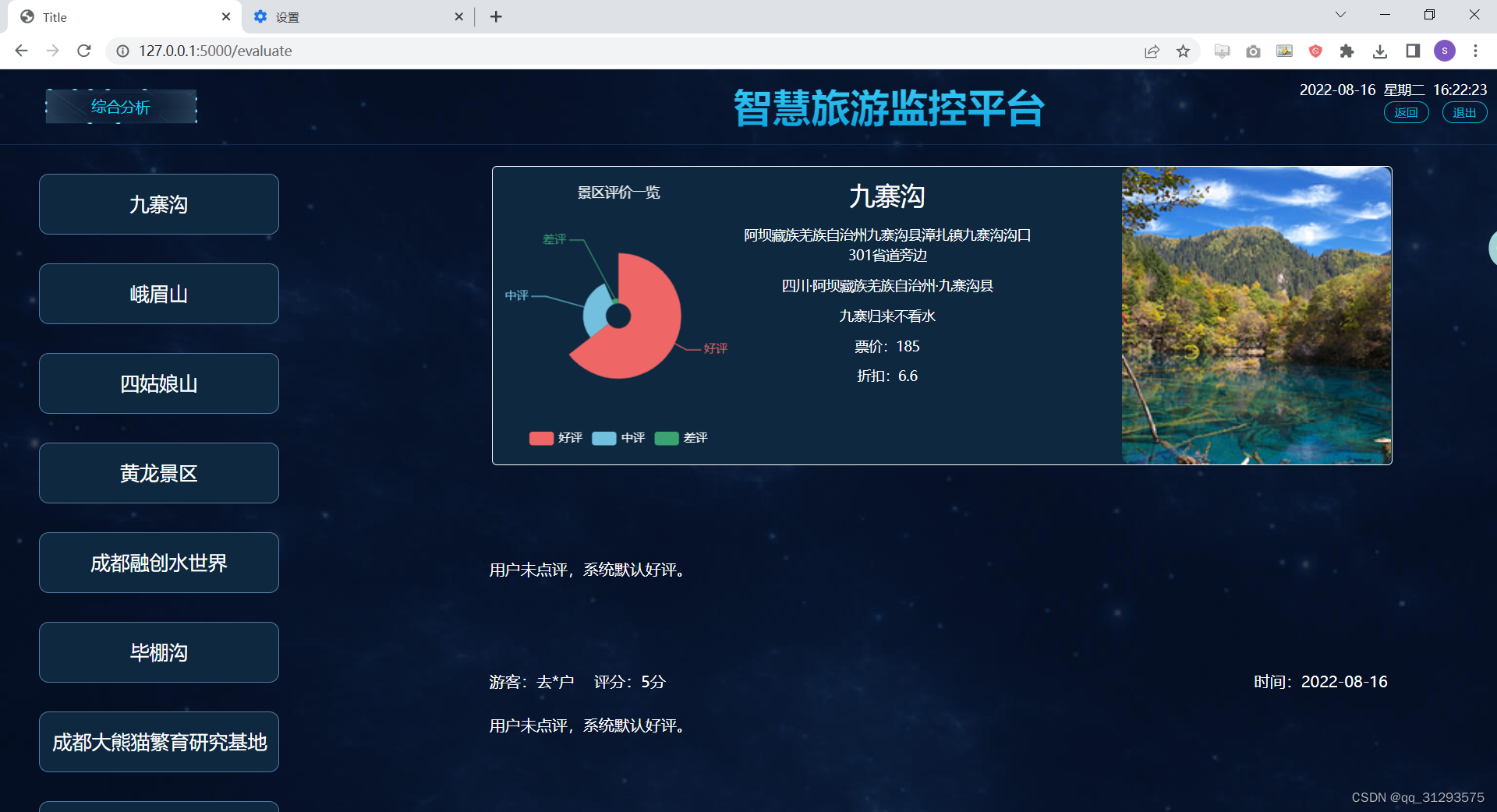Click the 退出 logout button
The height and width of the screenshot is (812, 1497).
(x=1464, y=112)
